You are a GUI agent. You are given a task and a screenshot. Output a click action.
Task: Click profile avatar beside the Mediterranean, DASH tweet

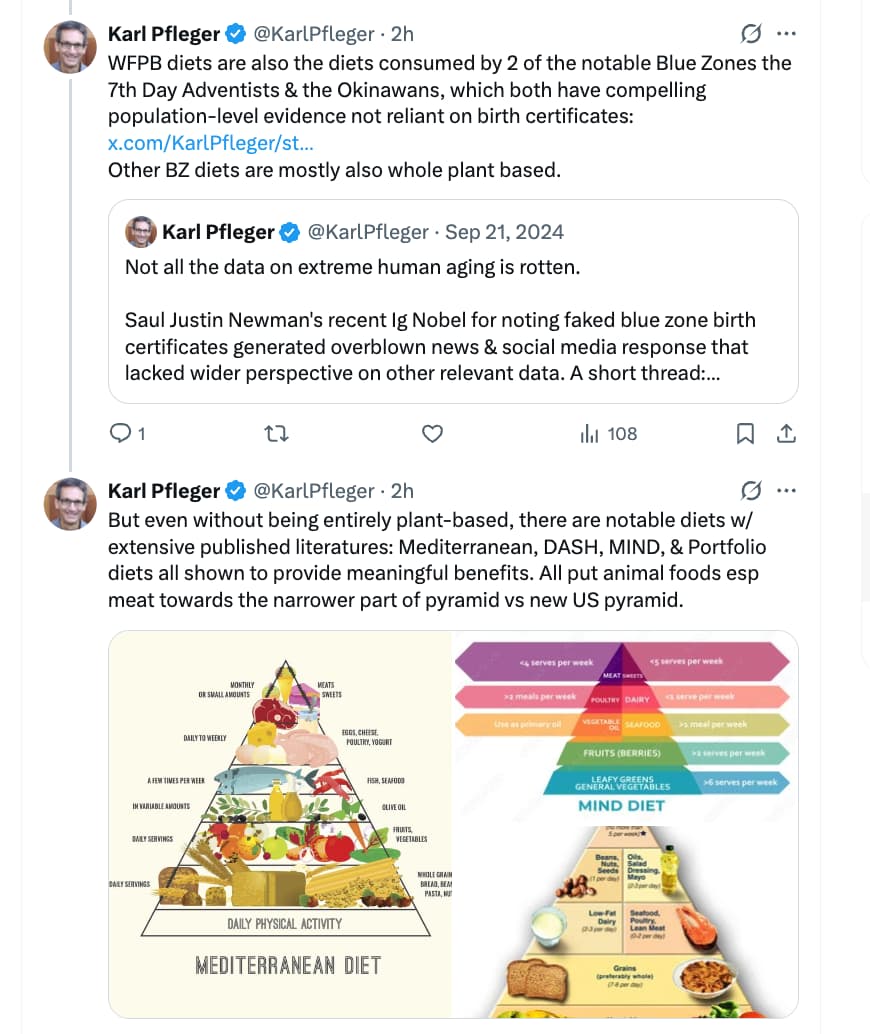click(x=70, y=503)
